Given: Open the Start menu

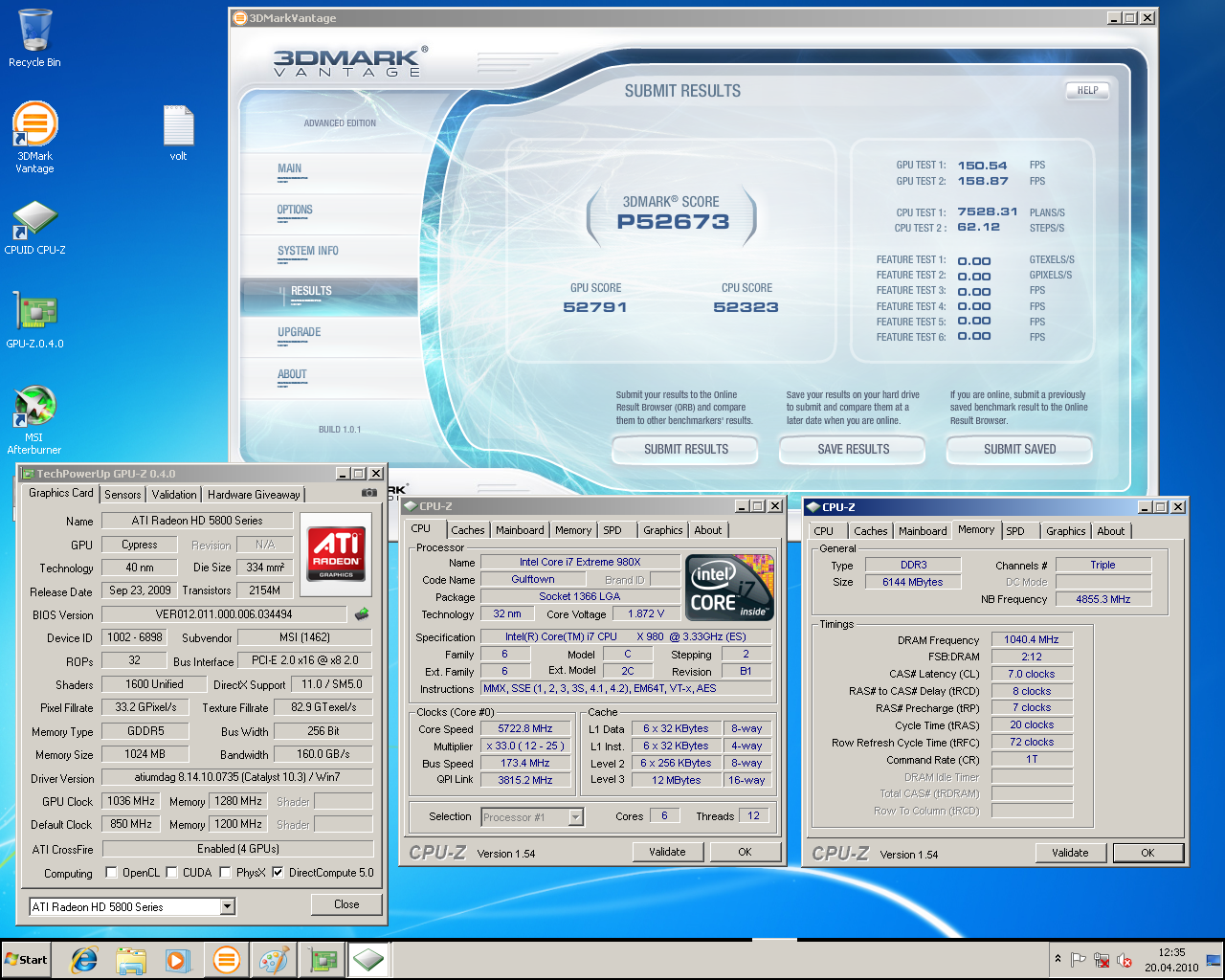Looking at the screenshot, I should (x=26, y=960).
